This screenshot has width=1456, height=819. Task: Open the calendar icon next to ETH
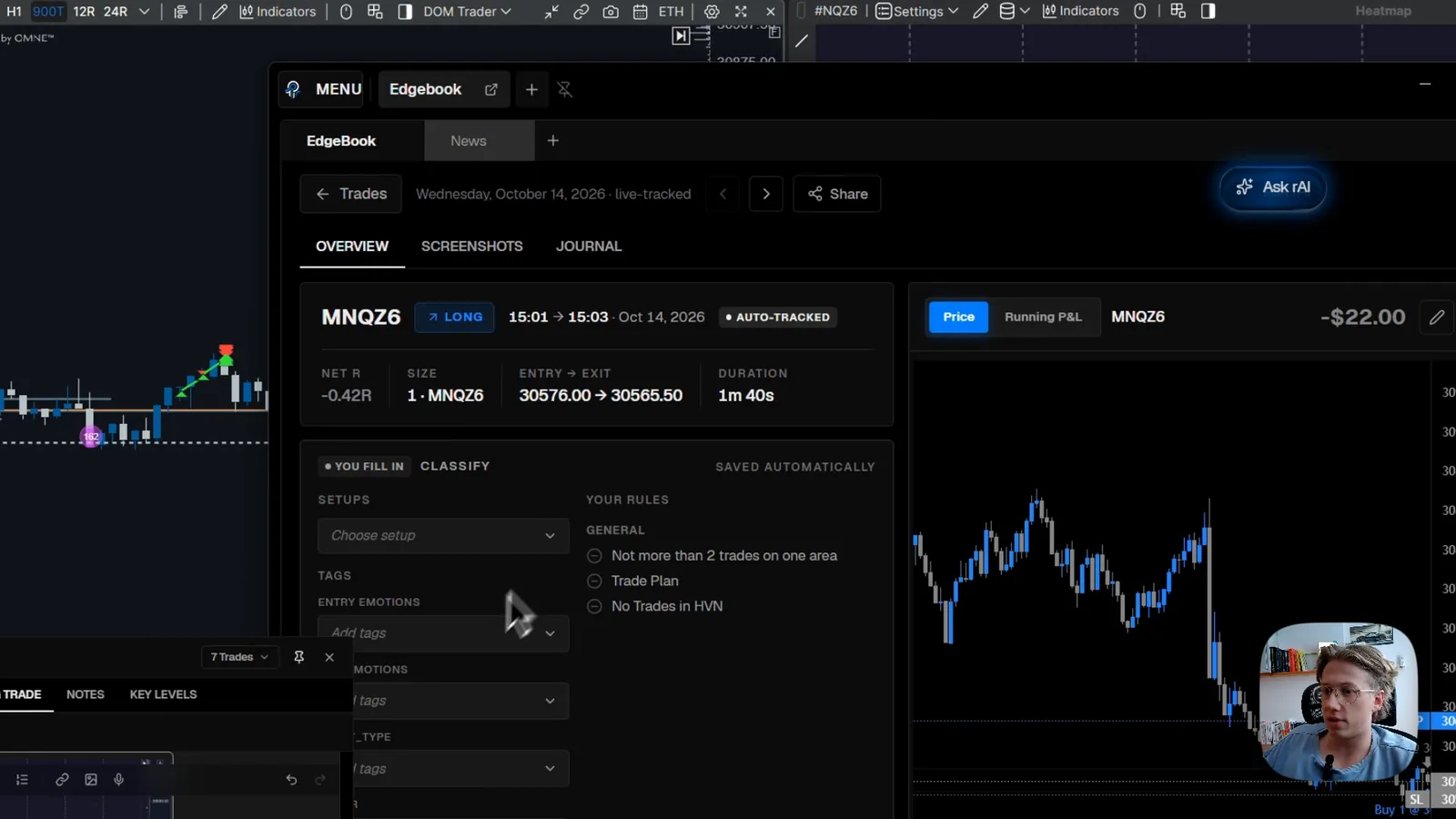coord(641,12)
